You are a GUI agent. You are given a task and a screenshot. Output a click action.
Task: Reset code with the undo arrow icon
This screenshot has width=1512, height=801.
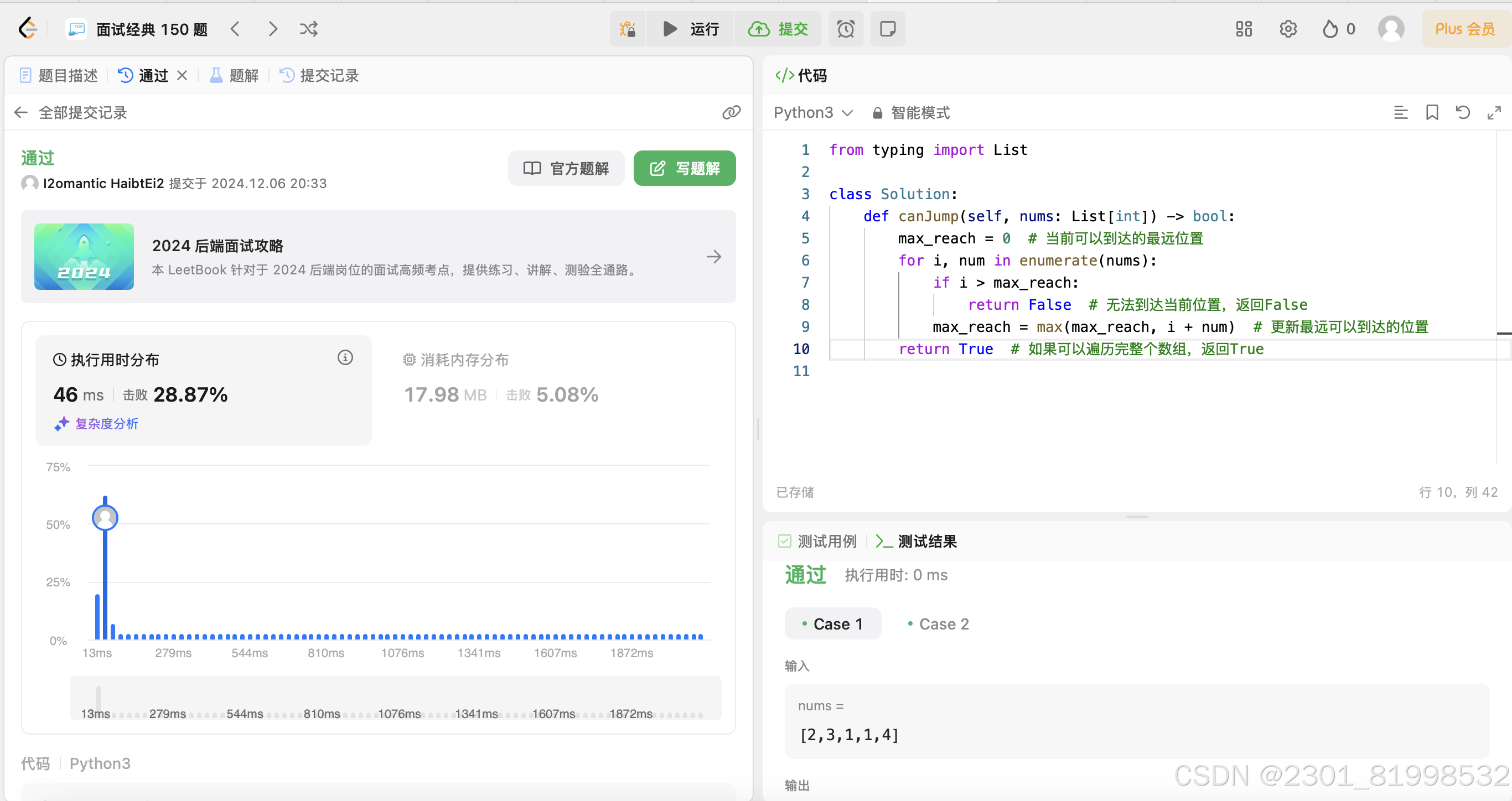point(1463,112)
